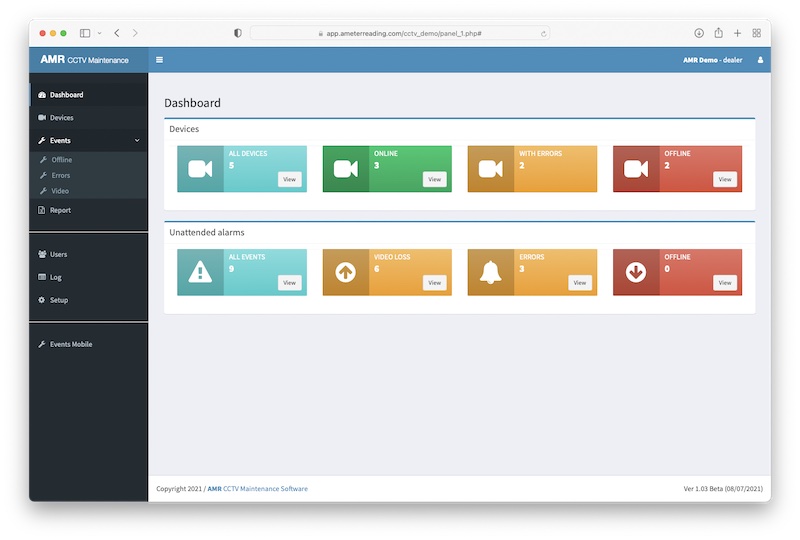The image size is (800, 540).
Task: Follow the AMR CCTV Maintenance Software footer link
Action: click(x=258, y=489)
